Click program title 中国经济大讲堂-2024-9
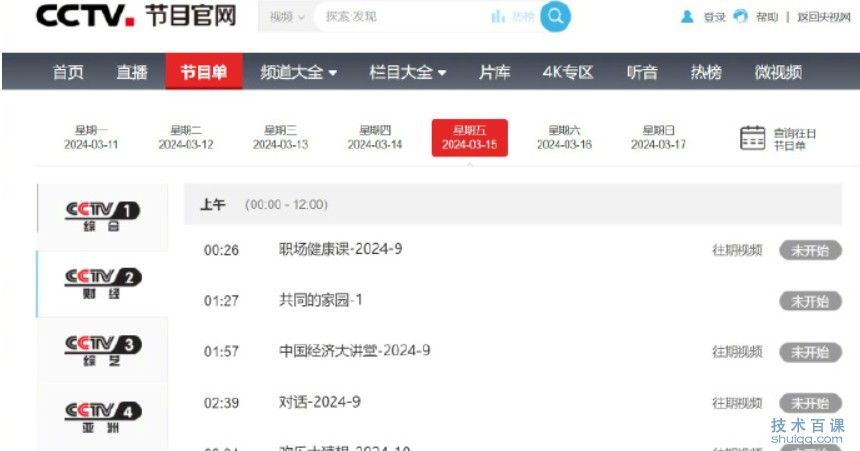 coord(354,351)
